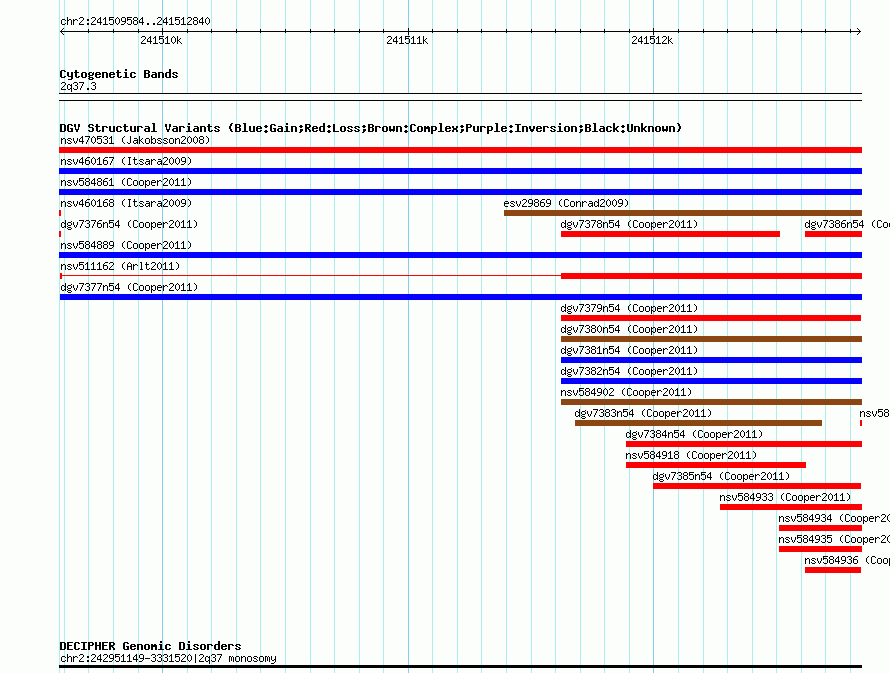Click the 2q37.3 band label

click(78, 86)
